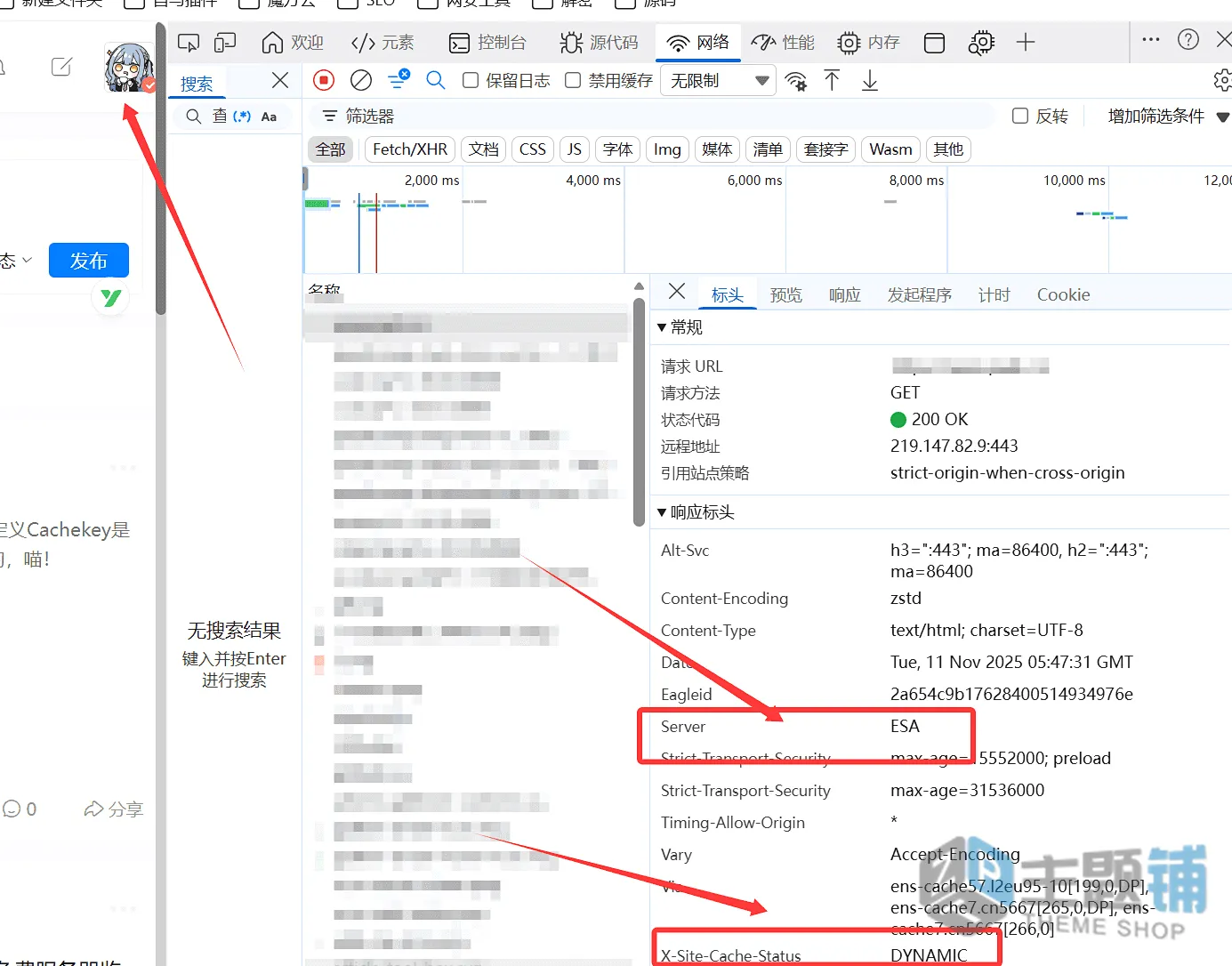Screen dimensions: 1232x966
Task: Check the Invert (反转) checkbox
Action: pos(1020,117)
